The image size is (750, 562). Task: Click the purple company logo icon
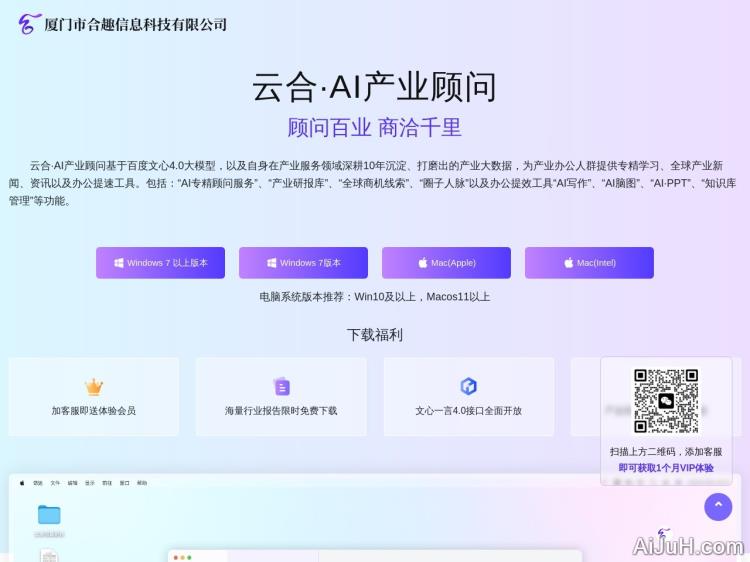pos(29,23)
